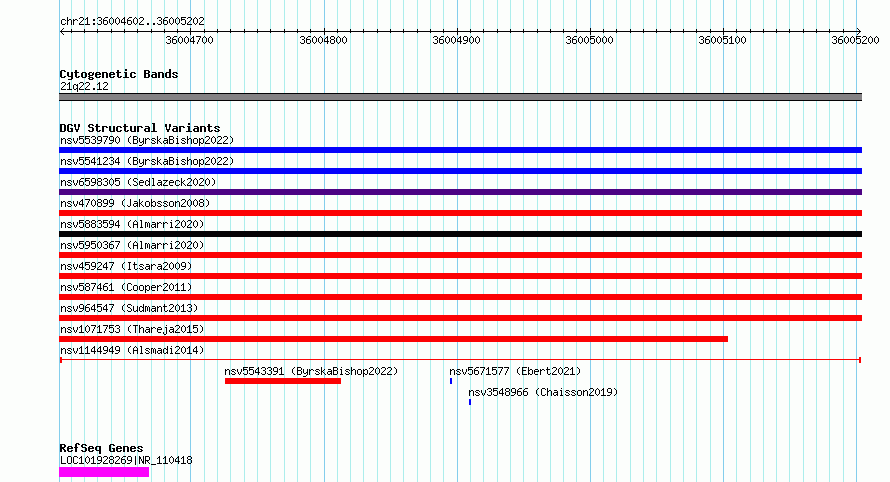Click ruler position 36004900

[x=456, y=40]
